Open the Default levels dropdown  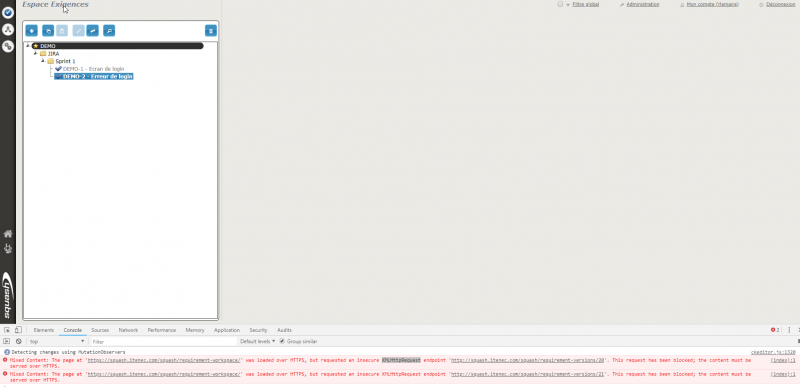pos(258,341)
